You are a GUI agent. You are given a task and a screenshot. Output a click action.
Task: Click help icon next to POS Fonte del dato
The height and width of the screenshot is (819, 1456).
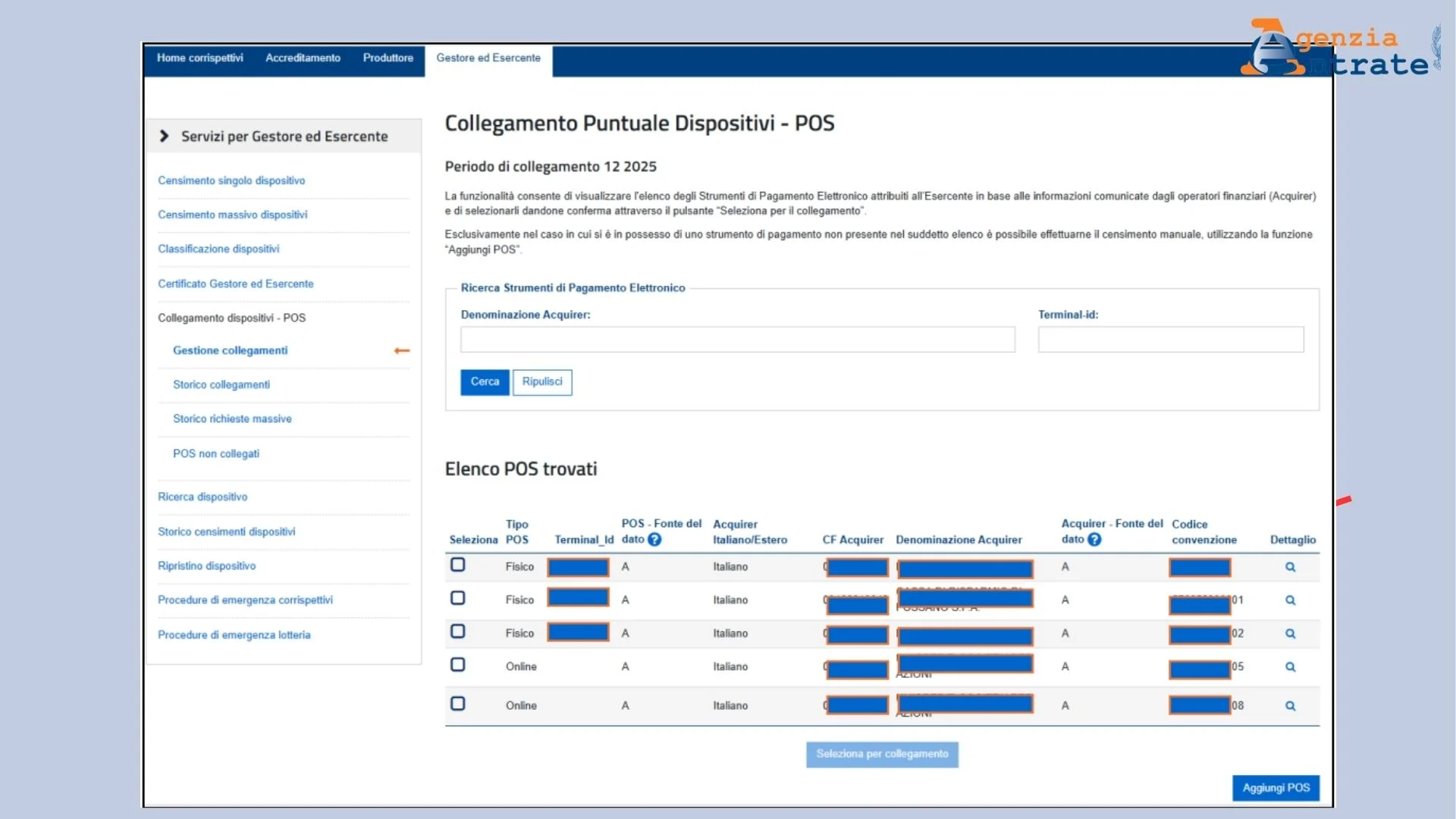654,540
